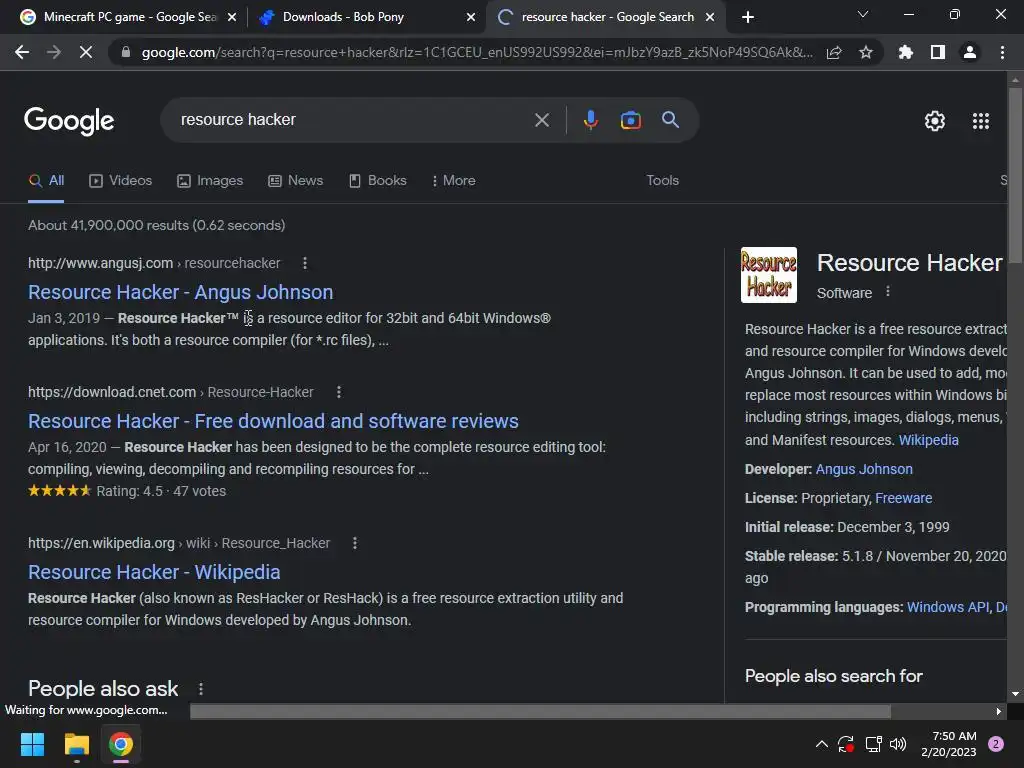The width and height of the screenshot is (1024, 768).
Task: Open the taskbar clock and date
Action: tap(949, 744)
